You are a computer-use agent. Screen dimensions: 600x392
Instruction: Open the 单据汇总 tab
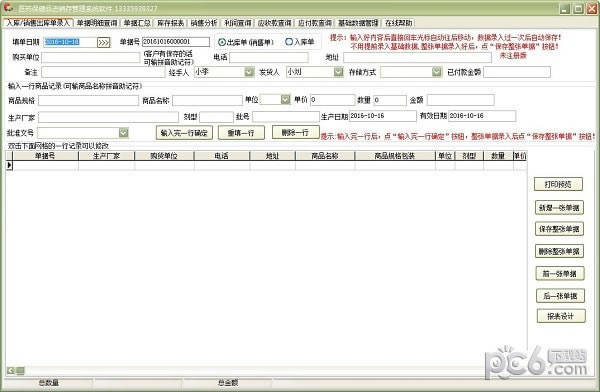[137, 23]
